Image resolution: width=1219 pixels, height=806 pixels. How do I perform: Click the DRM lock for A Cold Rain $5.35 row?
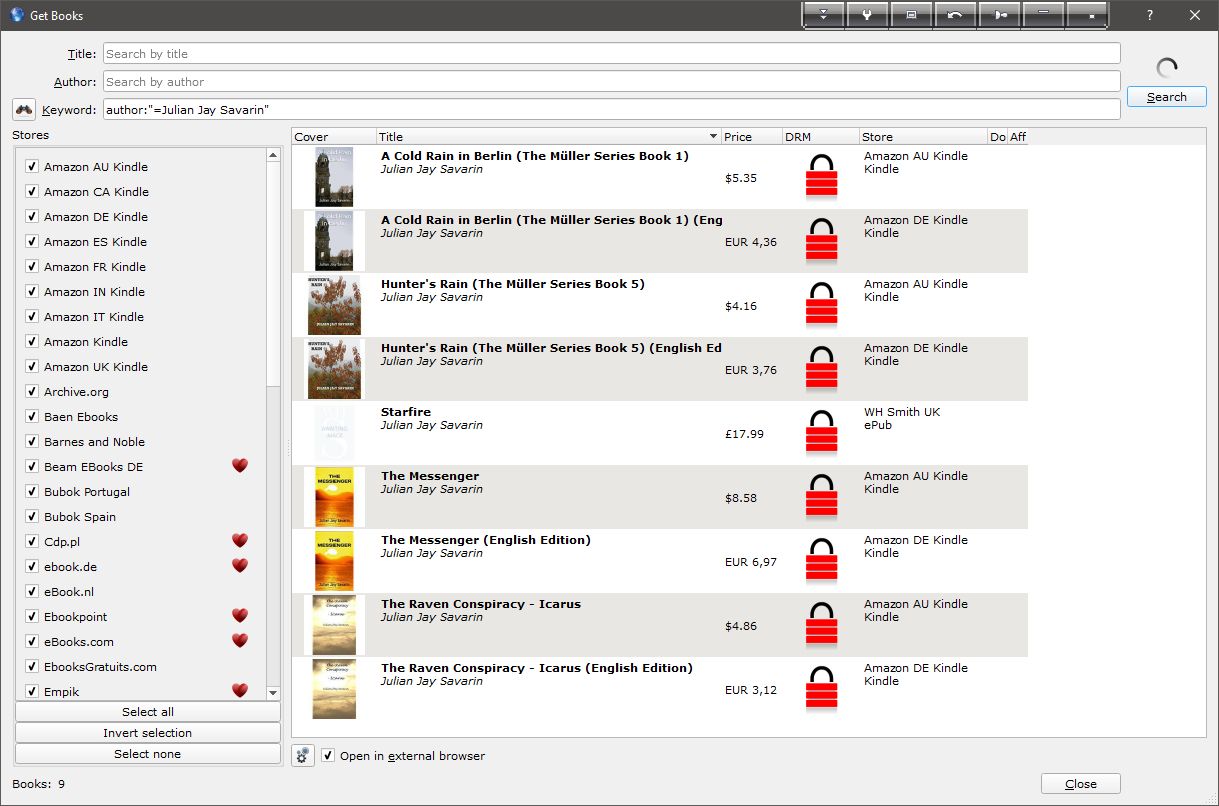pyautogui.click(x=822, y=177)
